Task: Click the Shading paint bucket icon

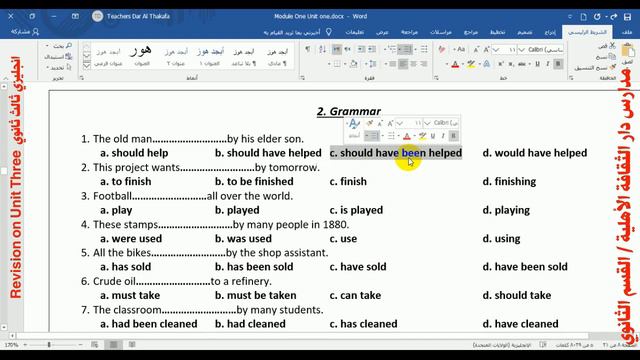Action: 353,64
